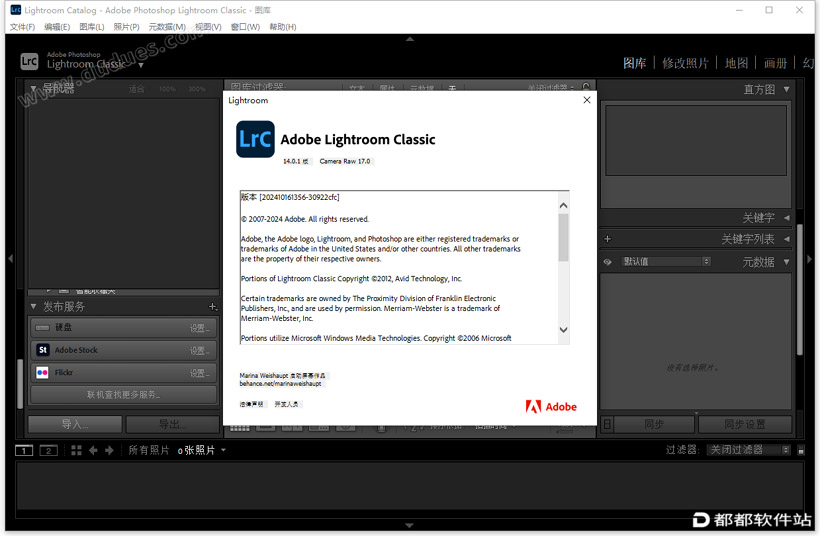Image resolution: width=820 pixels, height=536 pixels.
Task: Open the 编辑(E) menu
Action: (57, 27)
